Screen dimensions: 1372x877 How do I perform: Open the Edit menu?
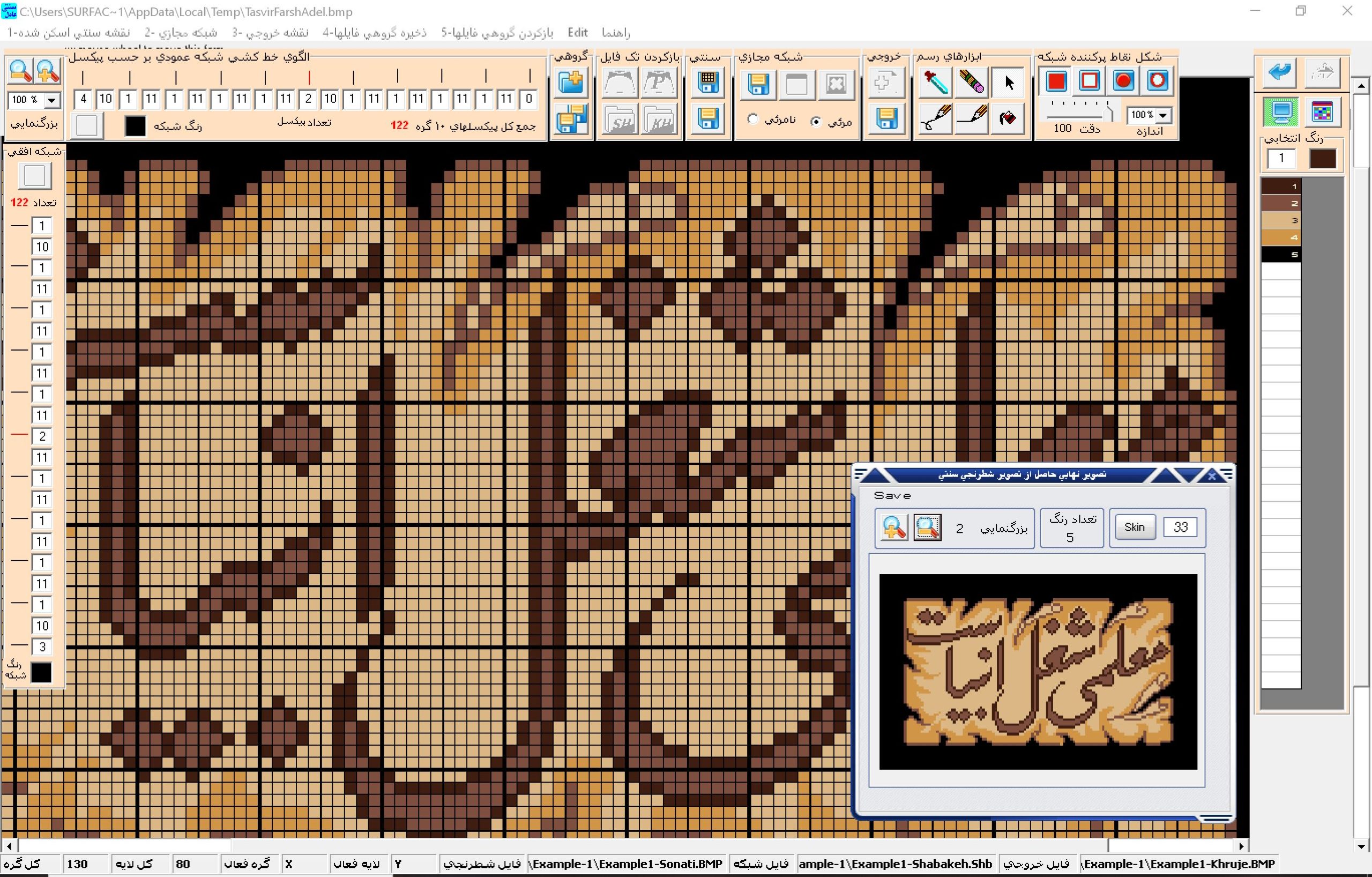tap(577, 33)
